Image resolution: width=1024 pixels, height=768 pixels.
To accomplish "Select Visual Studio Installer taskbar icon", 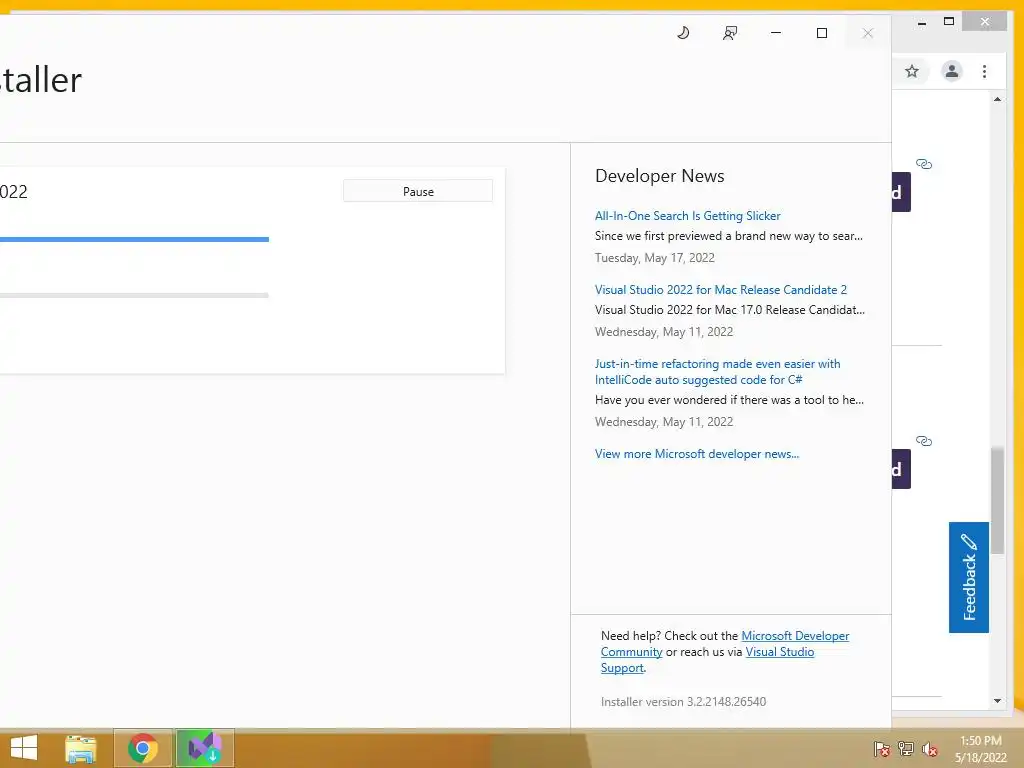I will coord(205,748).
